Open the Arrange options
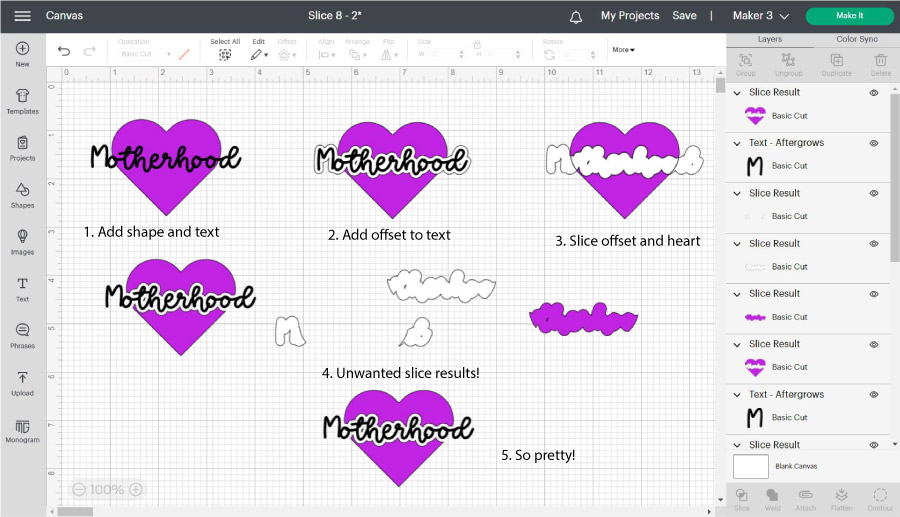 click(358, 50)
